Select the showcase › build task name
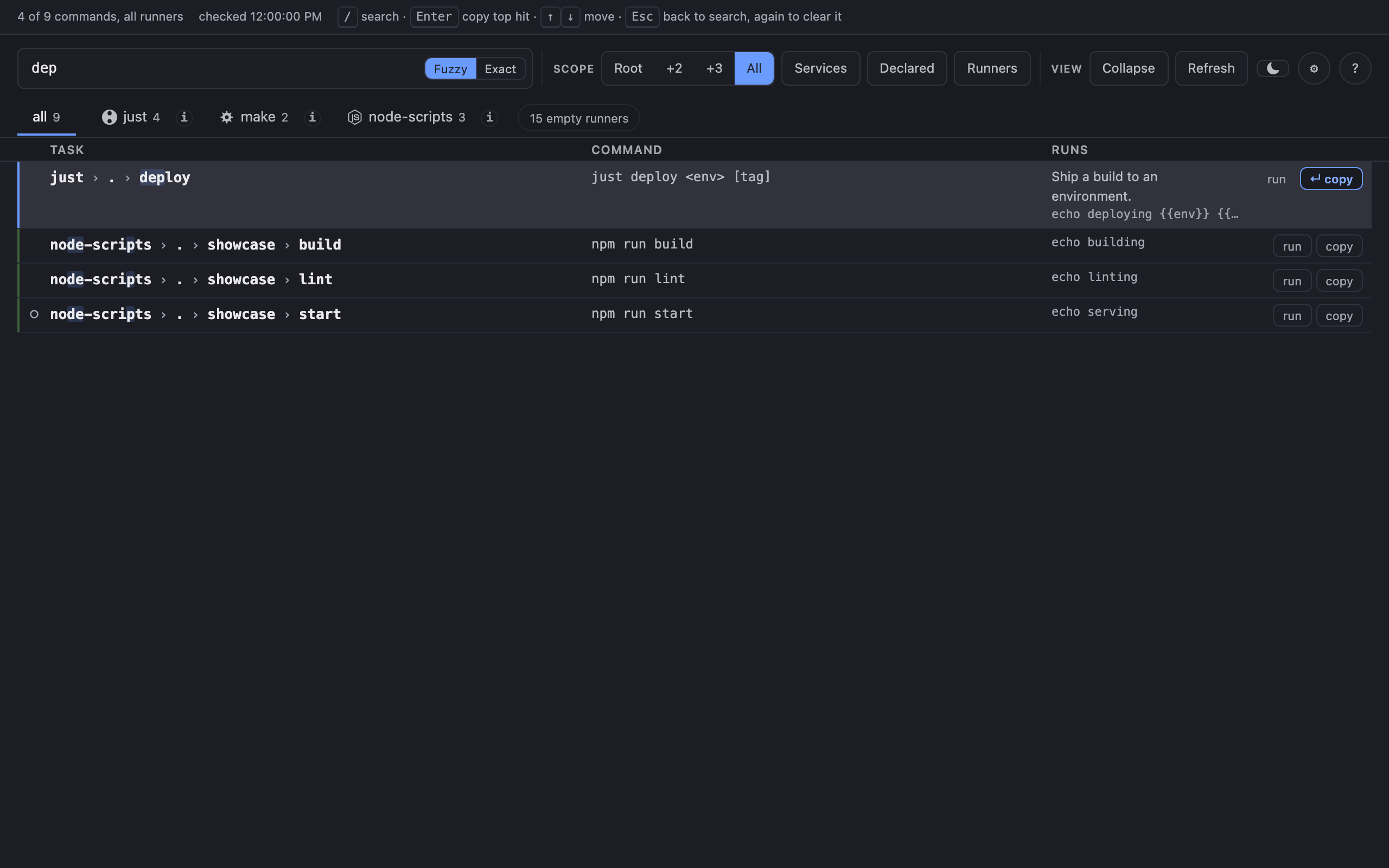This screenshot has height=868, width=1389. pyautogui.click(x=274, y=245)
